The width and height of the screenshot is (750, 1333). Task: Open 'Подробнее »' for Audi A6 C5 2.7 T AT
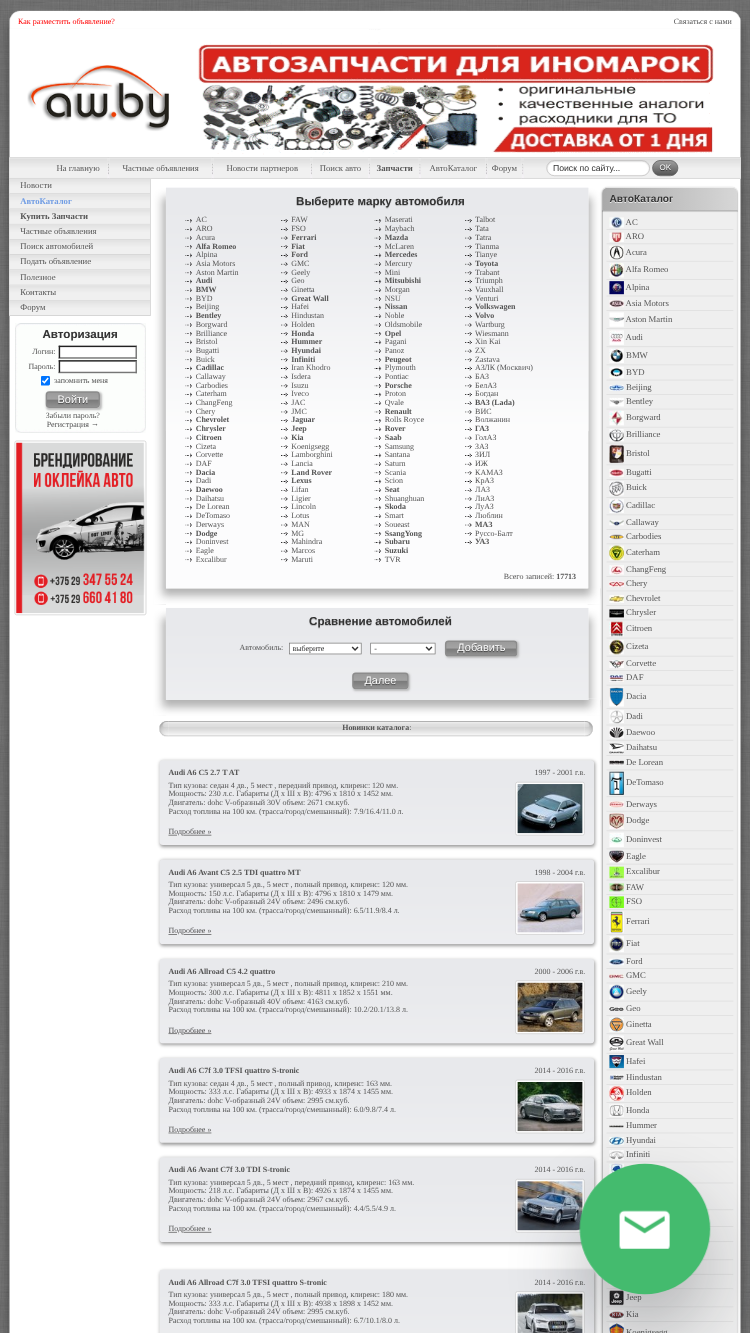point(190,831)
